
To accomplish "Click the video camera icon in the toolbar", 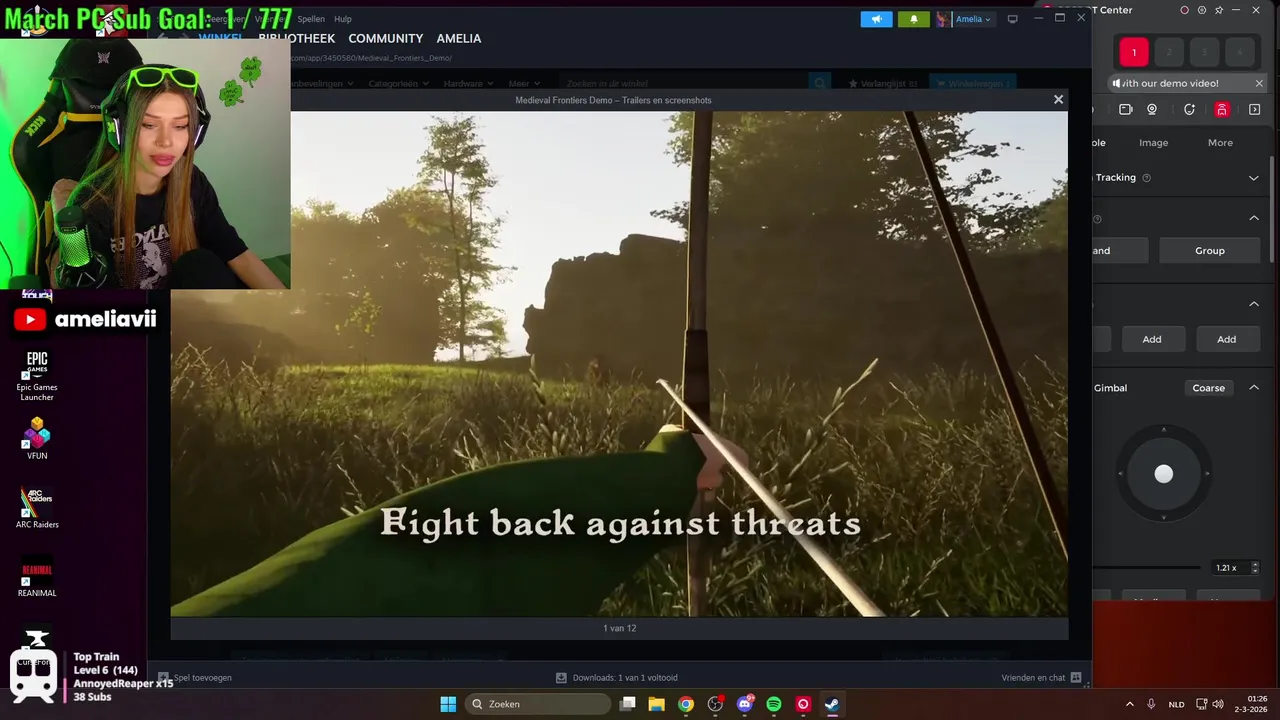I will (1125, 110).
